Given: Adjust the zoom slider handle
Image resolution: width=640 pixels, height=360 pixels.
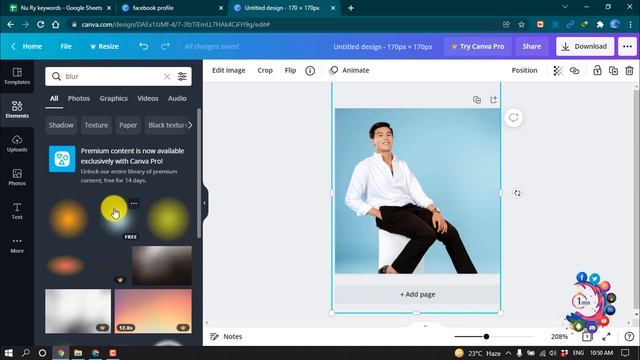Looking at the screenshot, I should 486,336.
